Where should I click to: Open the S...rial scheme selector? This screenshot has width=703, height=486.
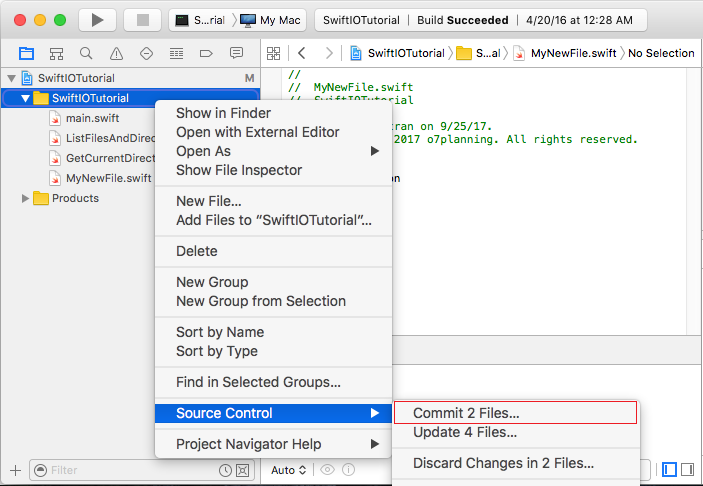(x=200, y=20)
